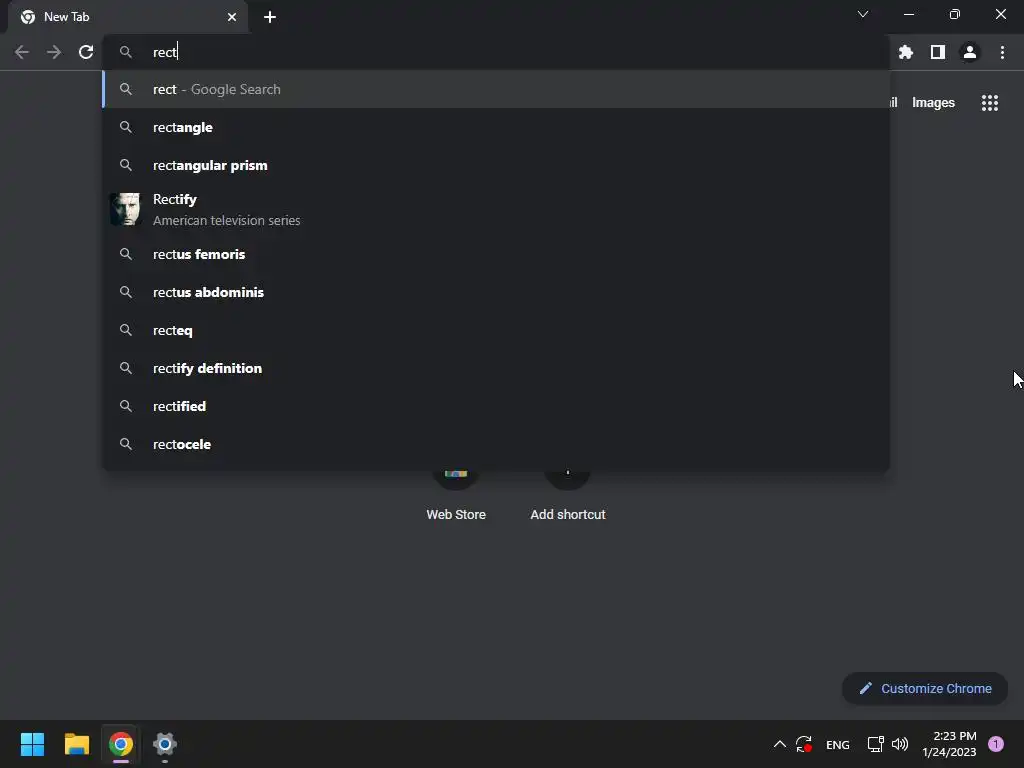Choose the 'rectangle' suggestion
This screenshot has height=768, width=1024.
pyautogui.click(x=496, y=127)
